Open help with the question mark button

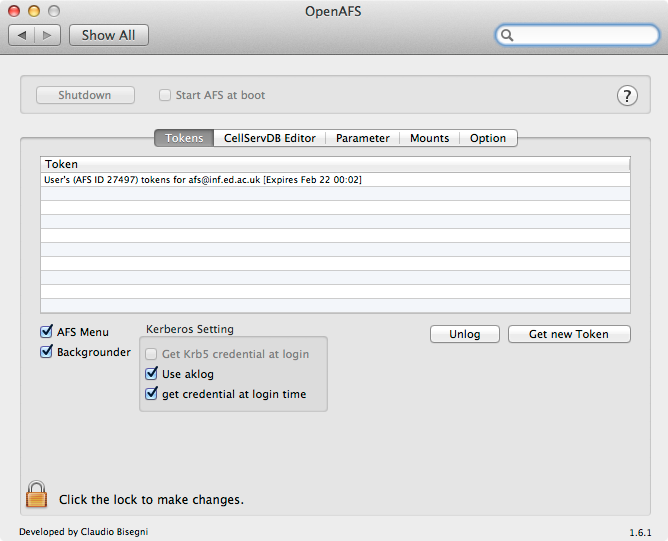[x=627, y=95]
